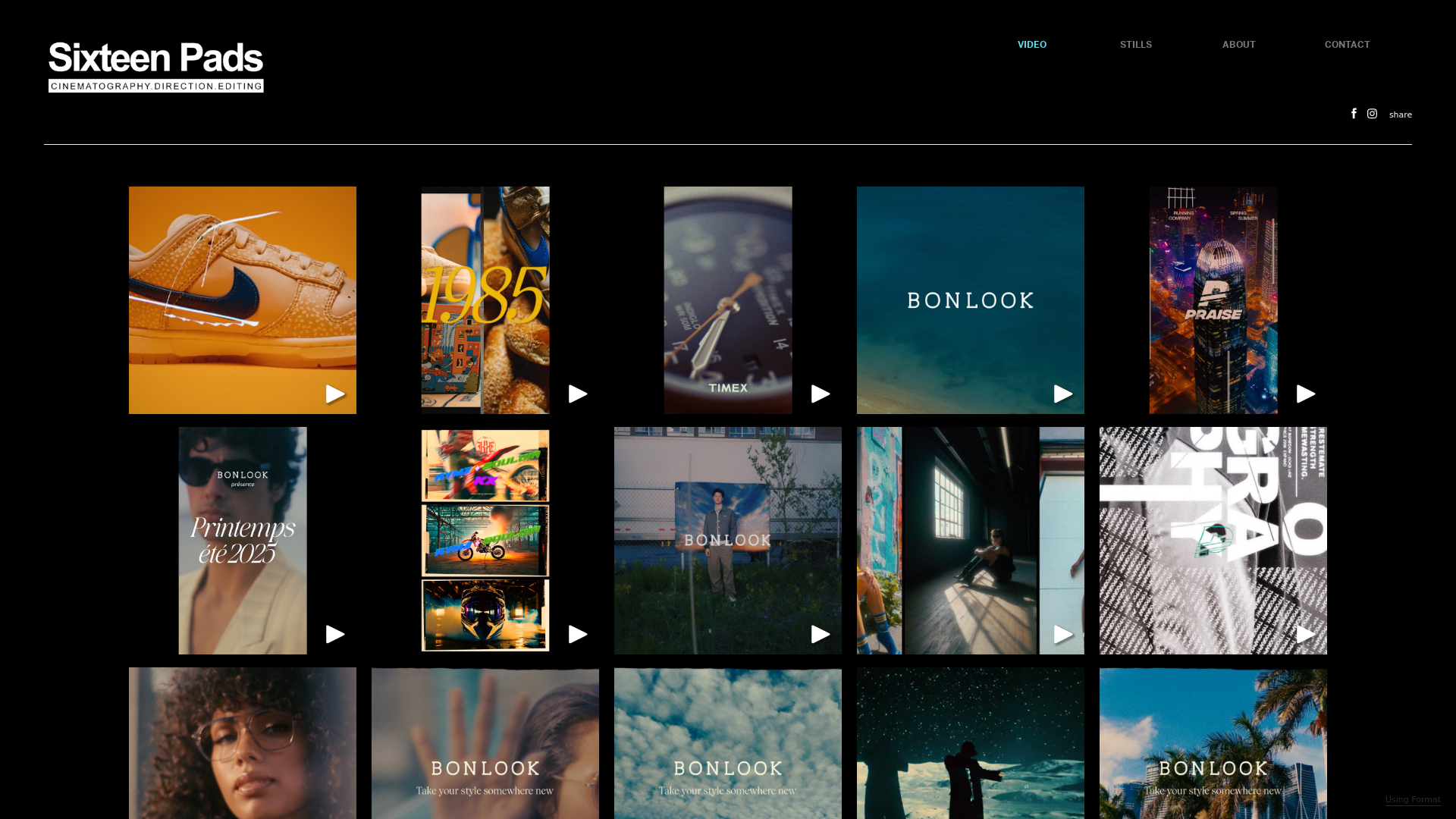Open the STILLS menu item
Screen dimensions: 1456x819
point(1135,45)
